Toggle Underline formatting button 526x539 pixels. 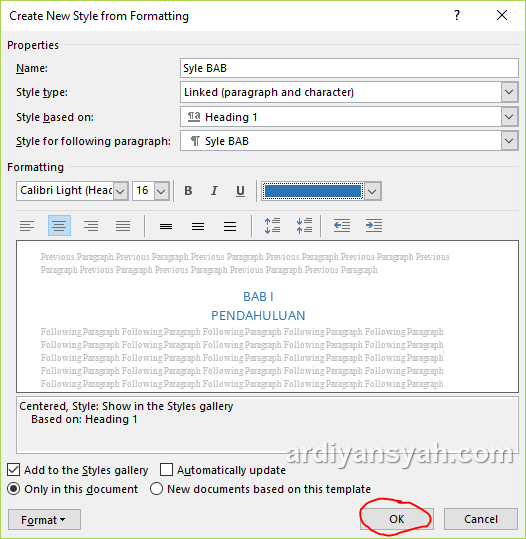coord(240,191)
